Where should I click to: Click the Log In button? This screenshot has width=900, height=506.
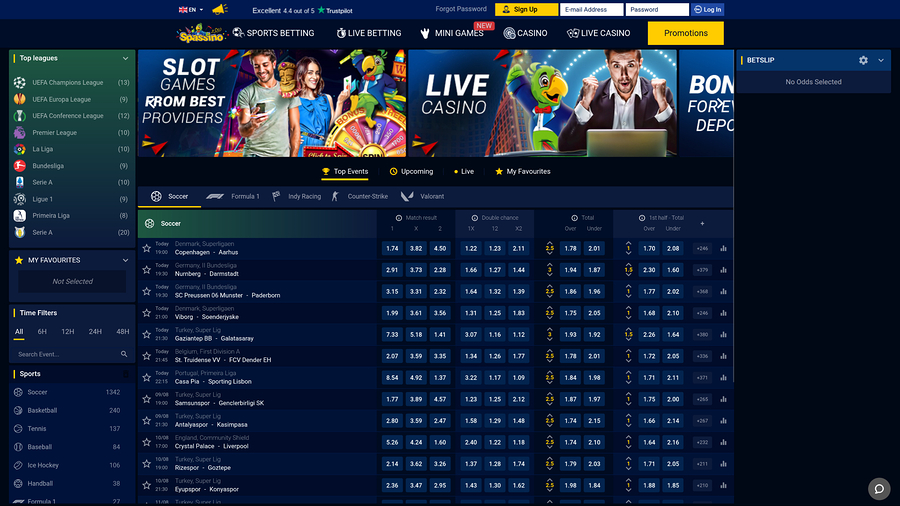click(707, 9)
